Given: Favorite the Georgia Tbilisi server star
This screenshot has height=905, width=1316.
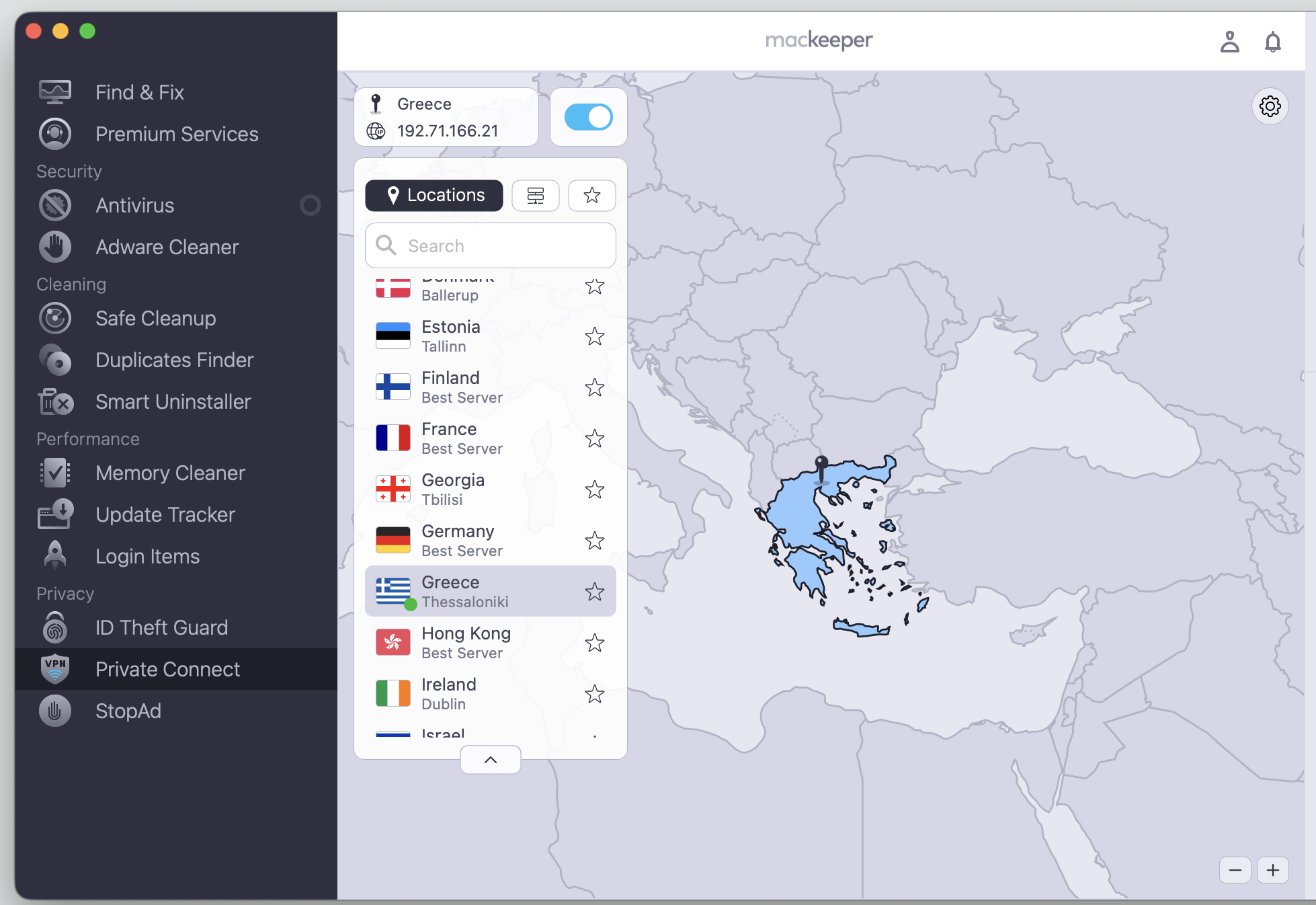Looking at the screenshot, I should coord(595,489).
